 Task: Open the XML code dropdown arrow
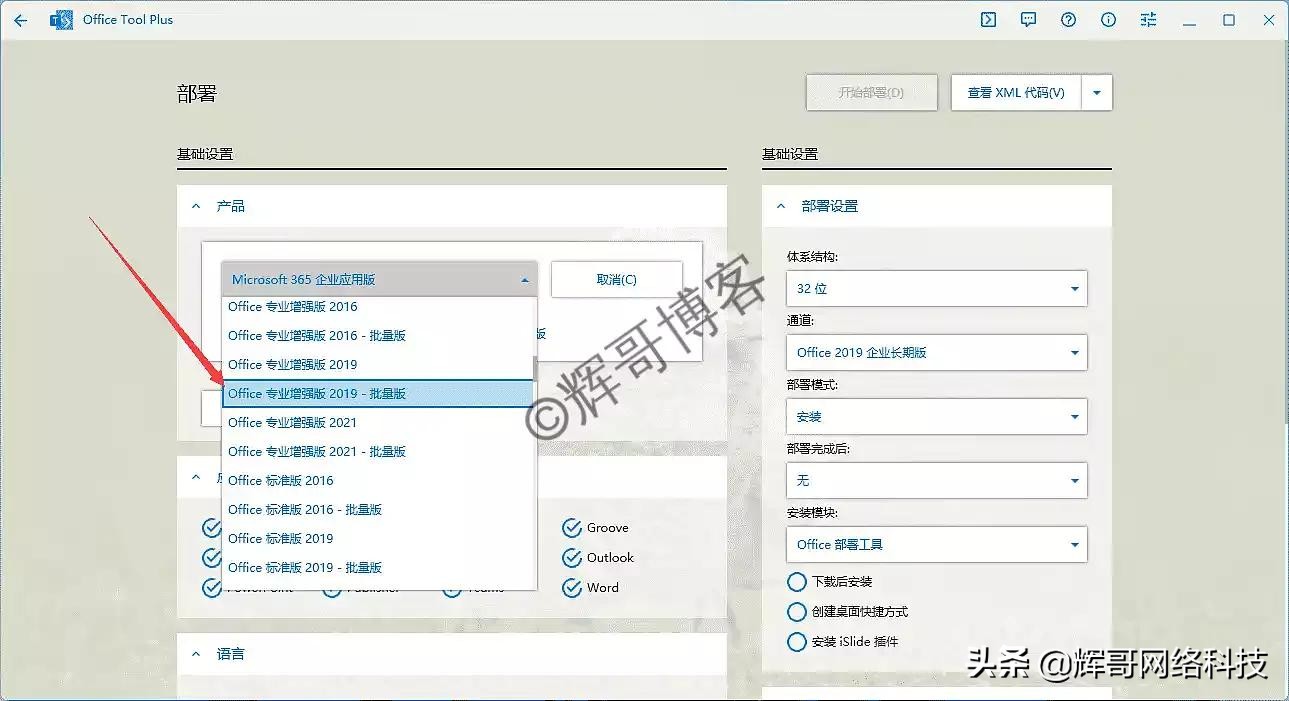[1099, 92]
